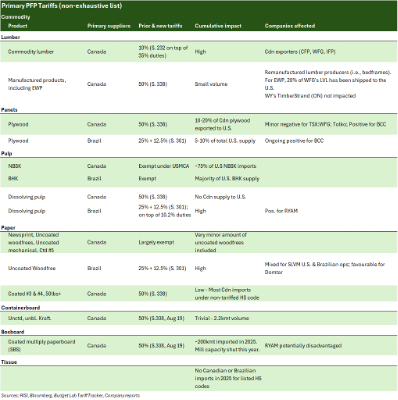Click 'No Cdn supply to U.S.' cell
The image size is (398, 400).
pyautogui.click(x=220, y=197)
